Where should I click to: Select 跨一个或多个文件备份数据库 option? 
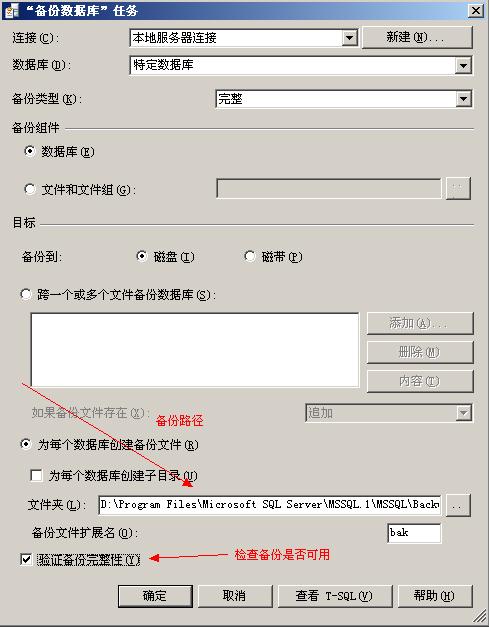[26, 295]
